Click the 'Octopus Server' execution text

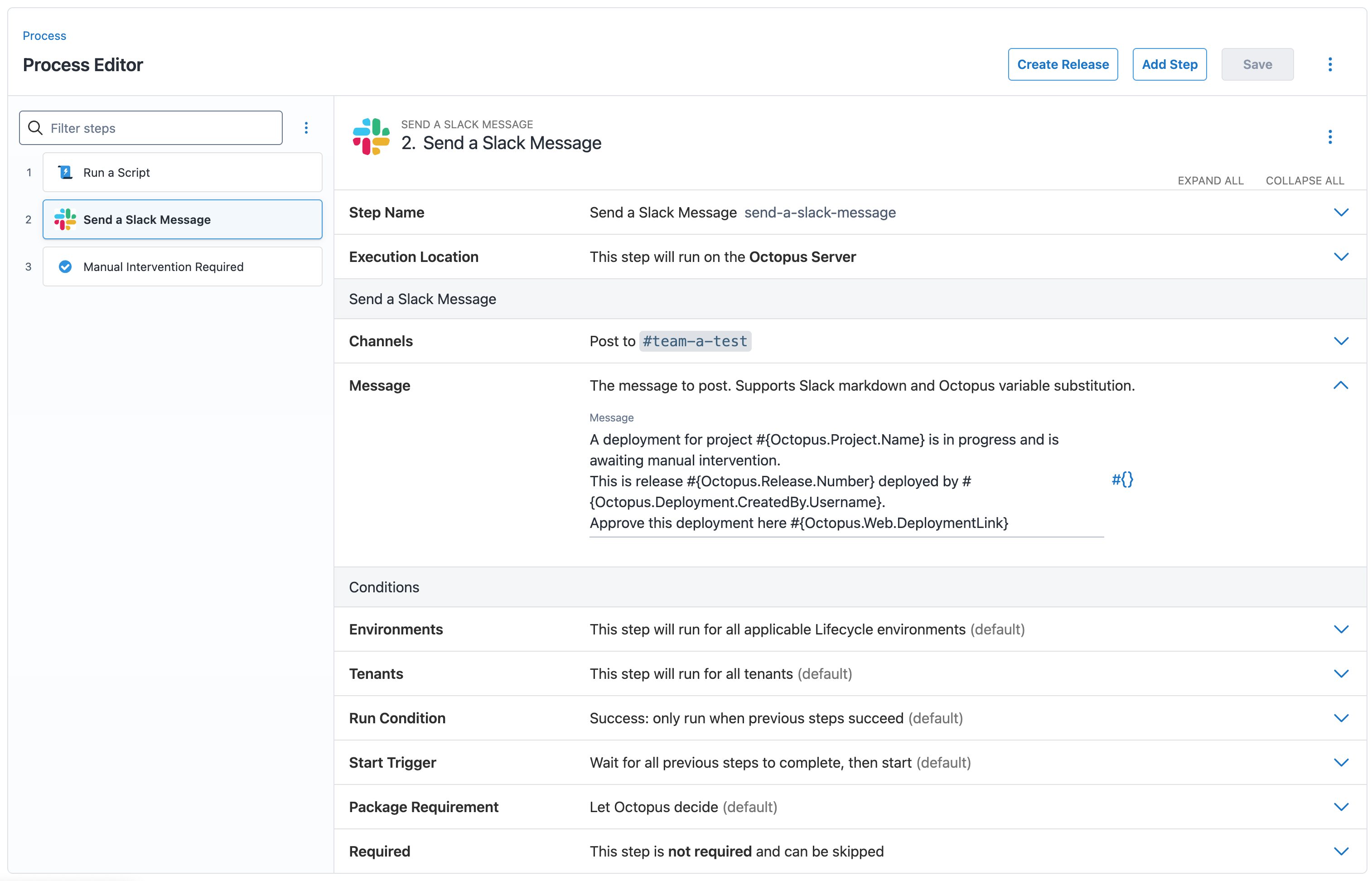coord(802,257)
